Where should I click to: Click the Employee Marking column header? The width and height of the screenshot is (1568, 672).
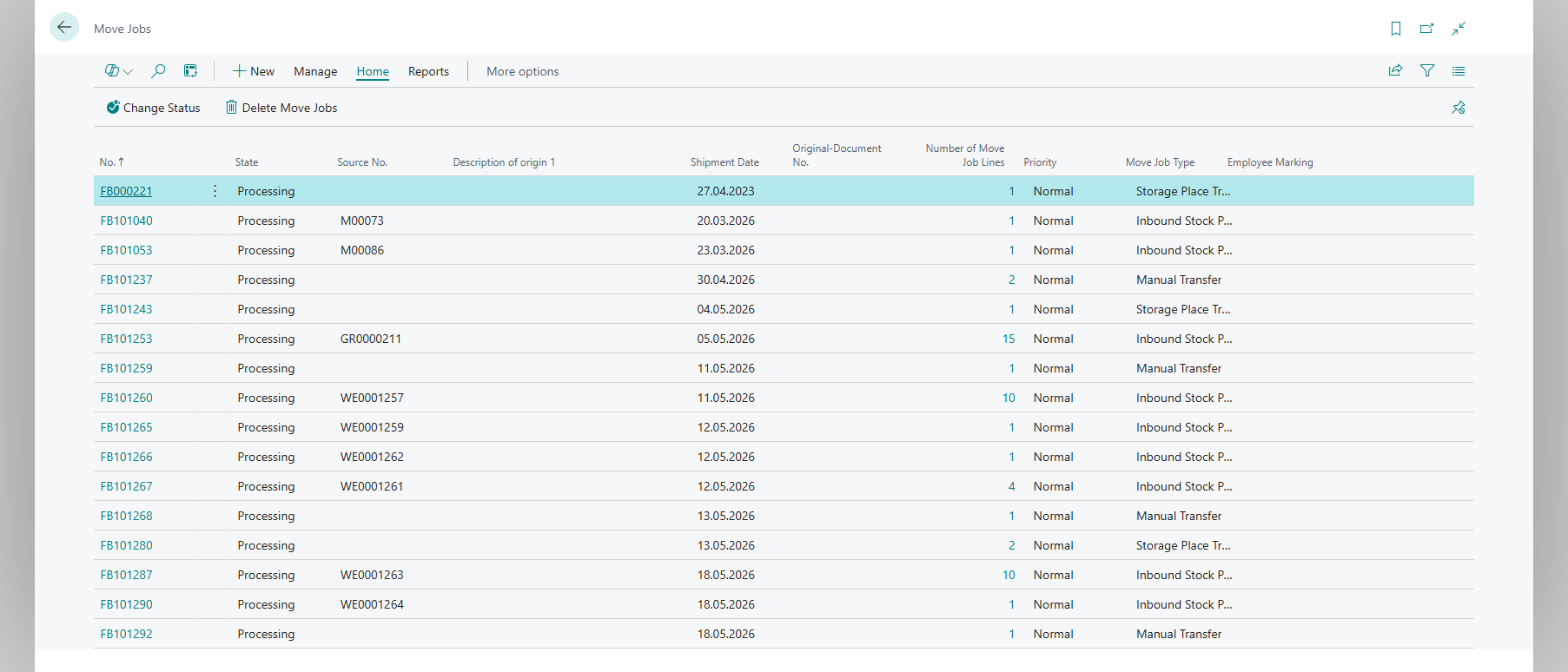click(x=1270, y=162)
